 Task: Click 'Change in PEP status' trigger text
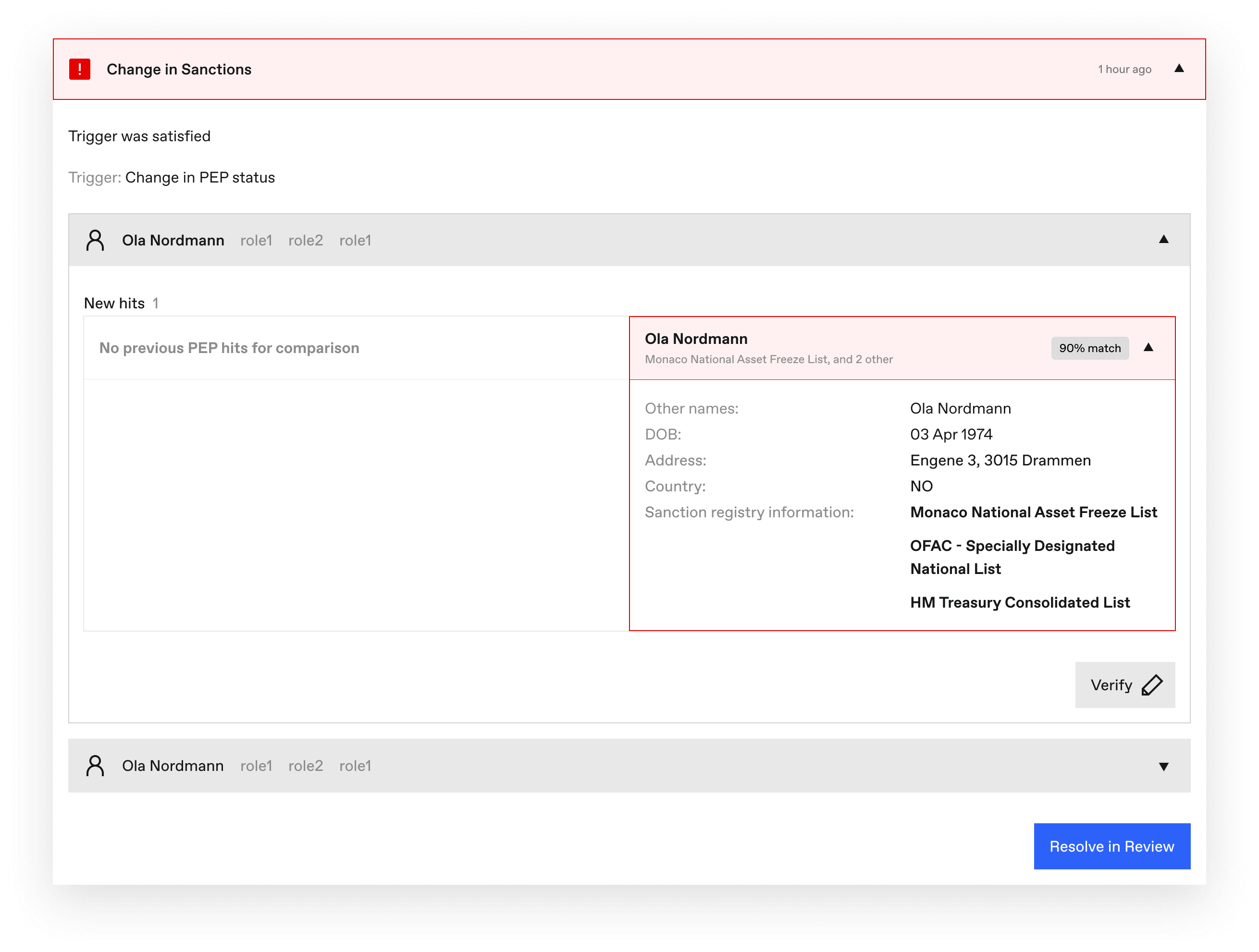[x=200, y=178]
